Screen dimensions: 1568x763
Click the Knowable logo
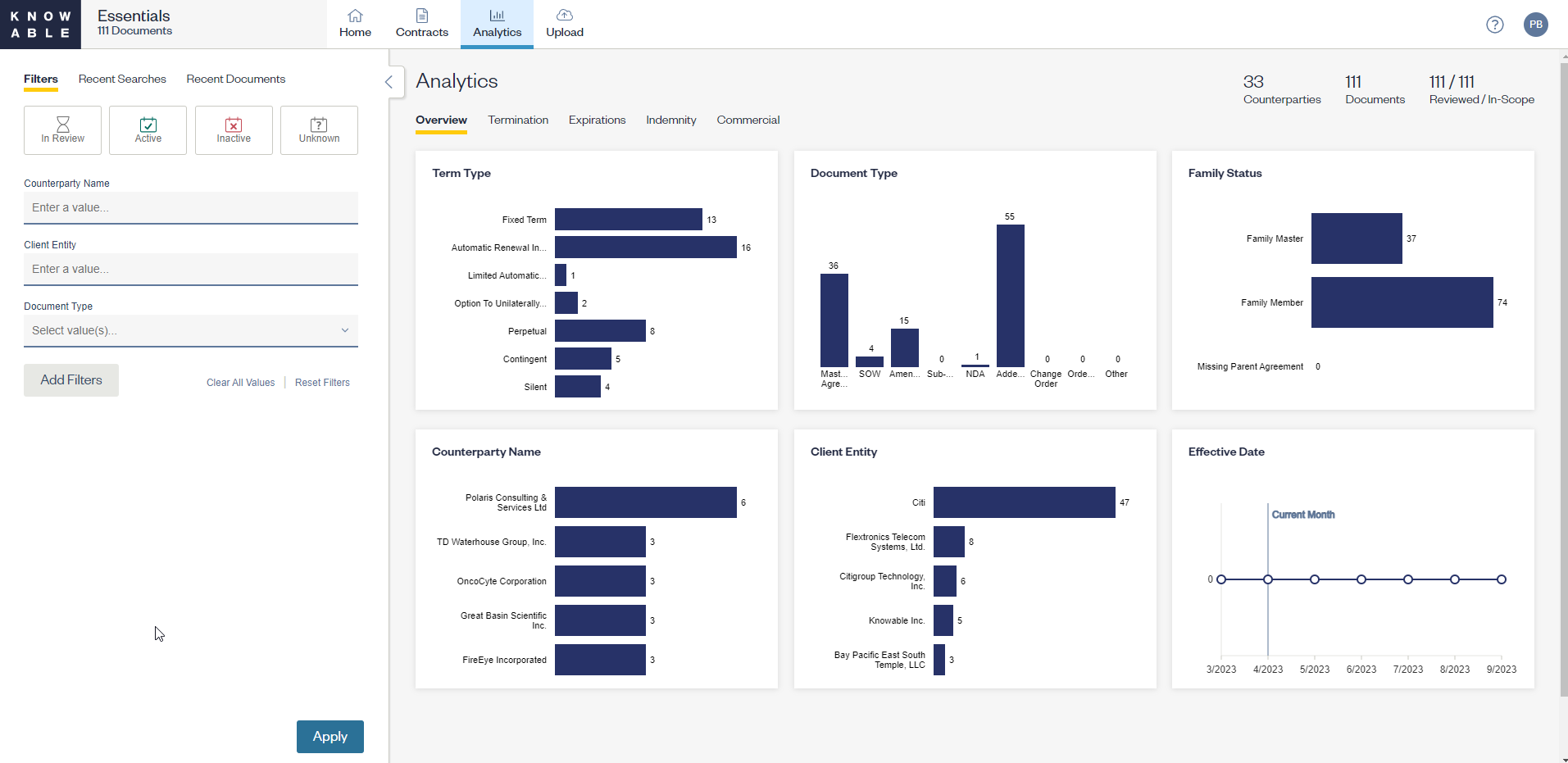point(40,25)
